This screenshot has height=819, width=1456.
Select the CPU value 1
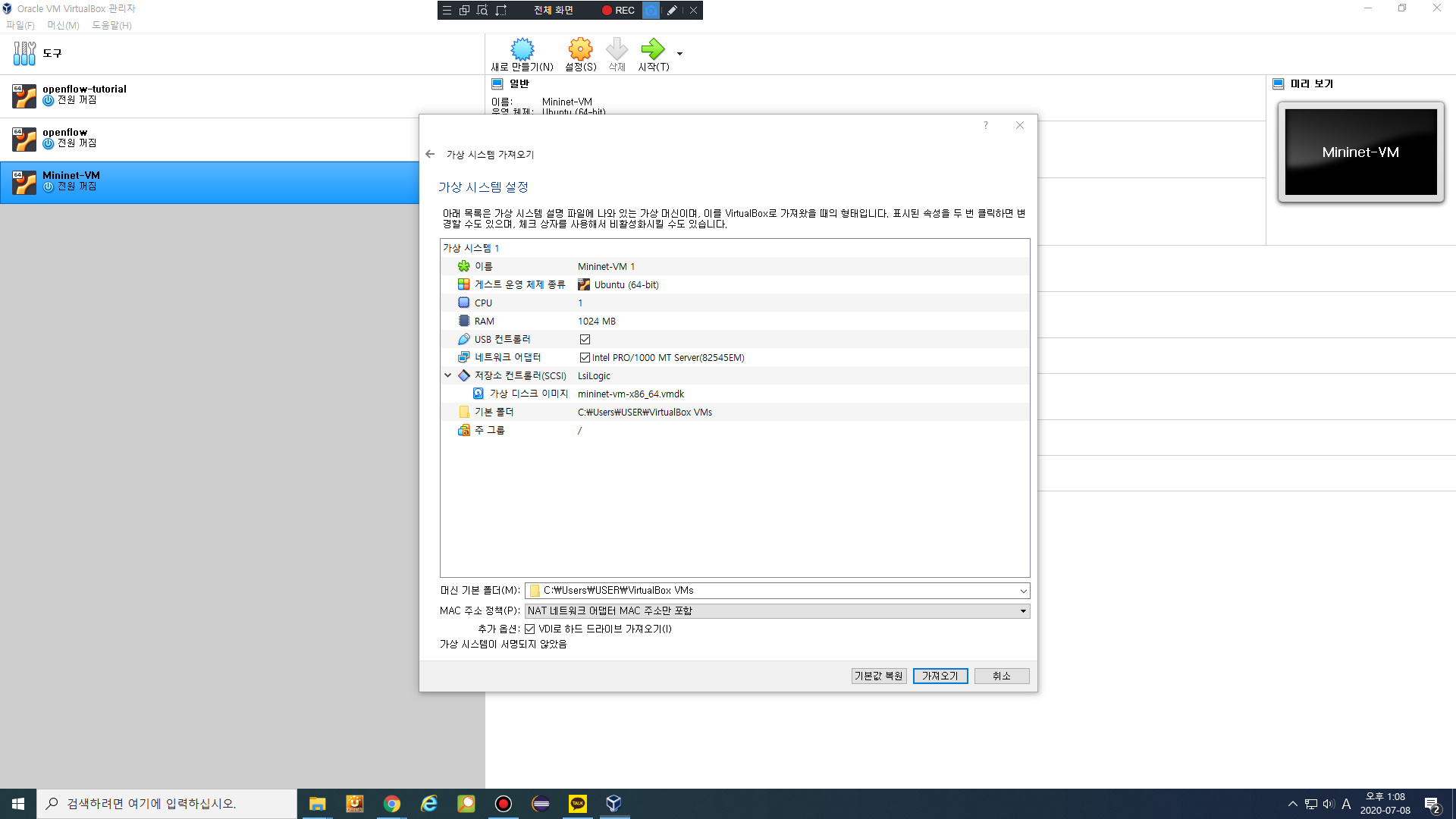click(580, 303)
